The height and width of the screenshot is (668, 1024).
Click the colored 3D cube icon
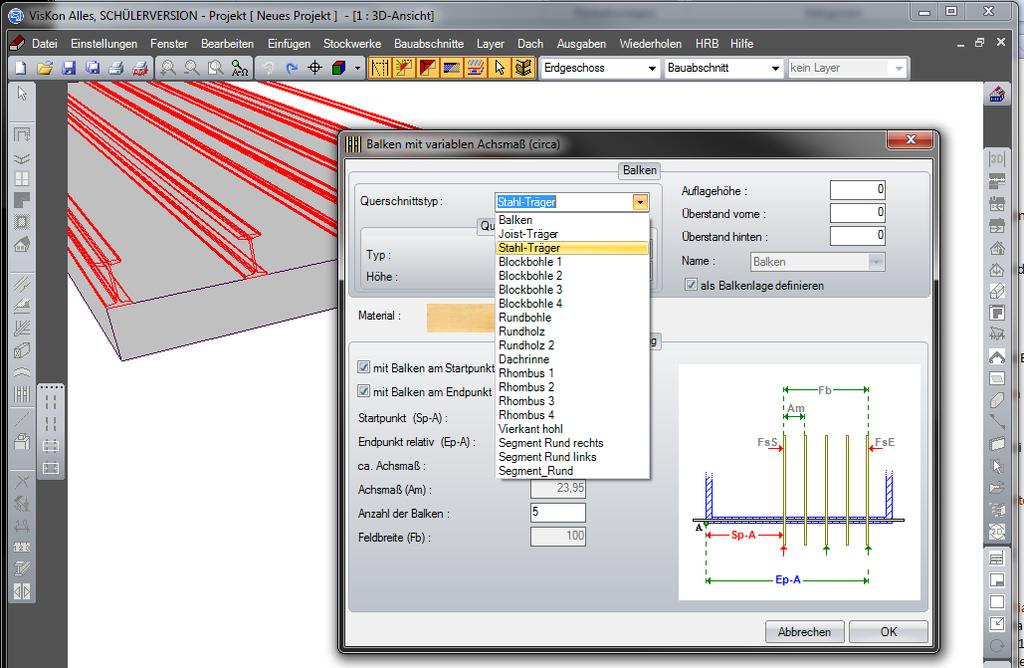(338, 68)
